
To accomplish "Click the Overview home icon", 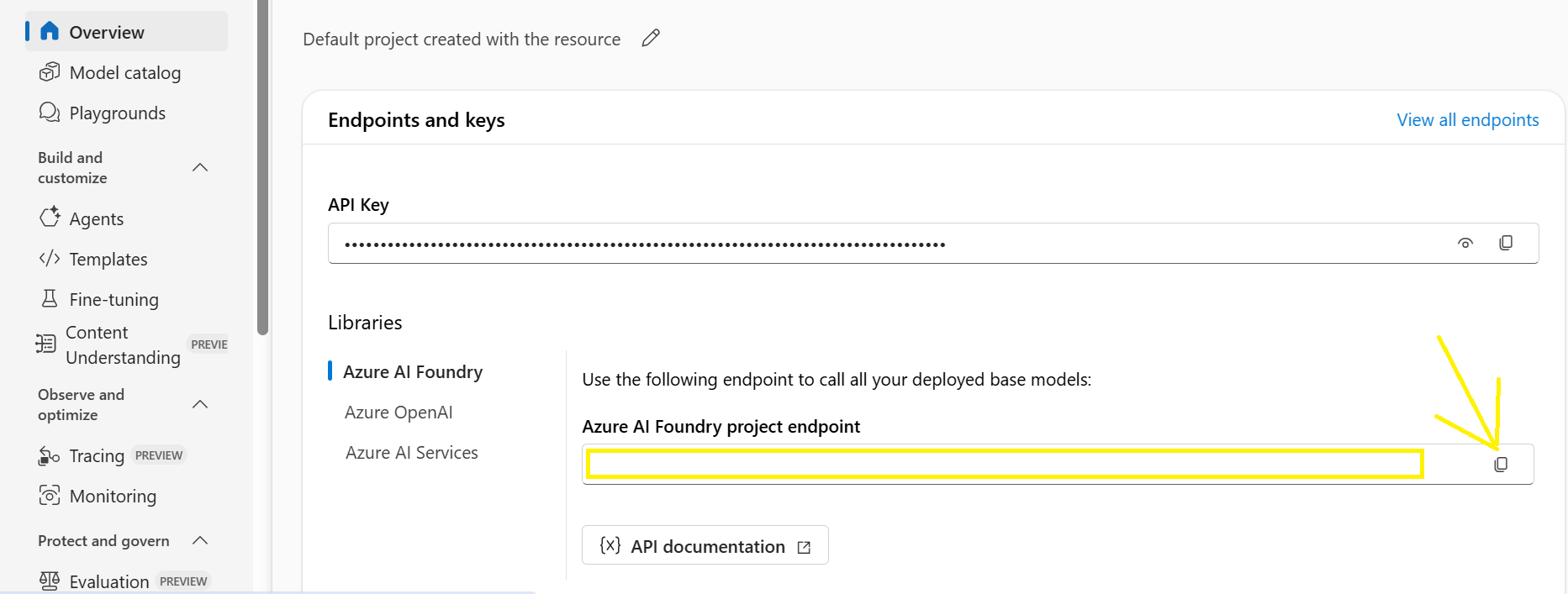I will click(x=50, y=31).
